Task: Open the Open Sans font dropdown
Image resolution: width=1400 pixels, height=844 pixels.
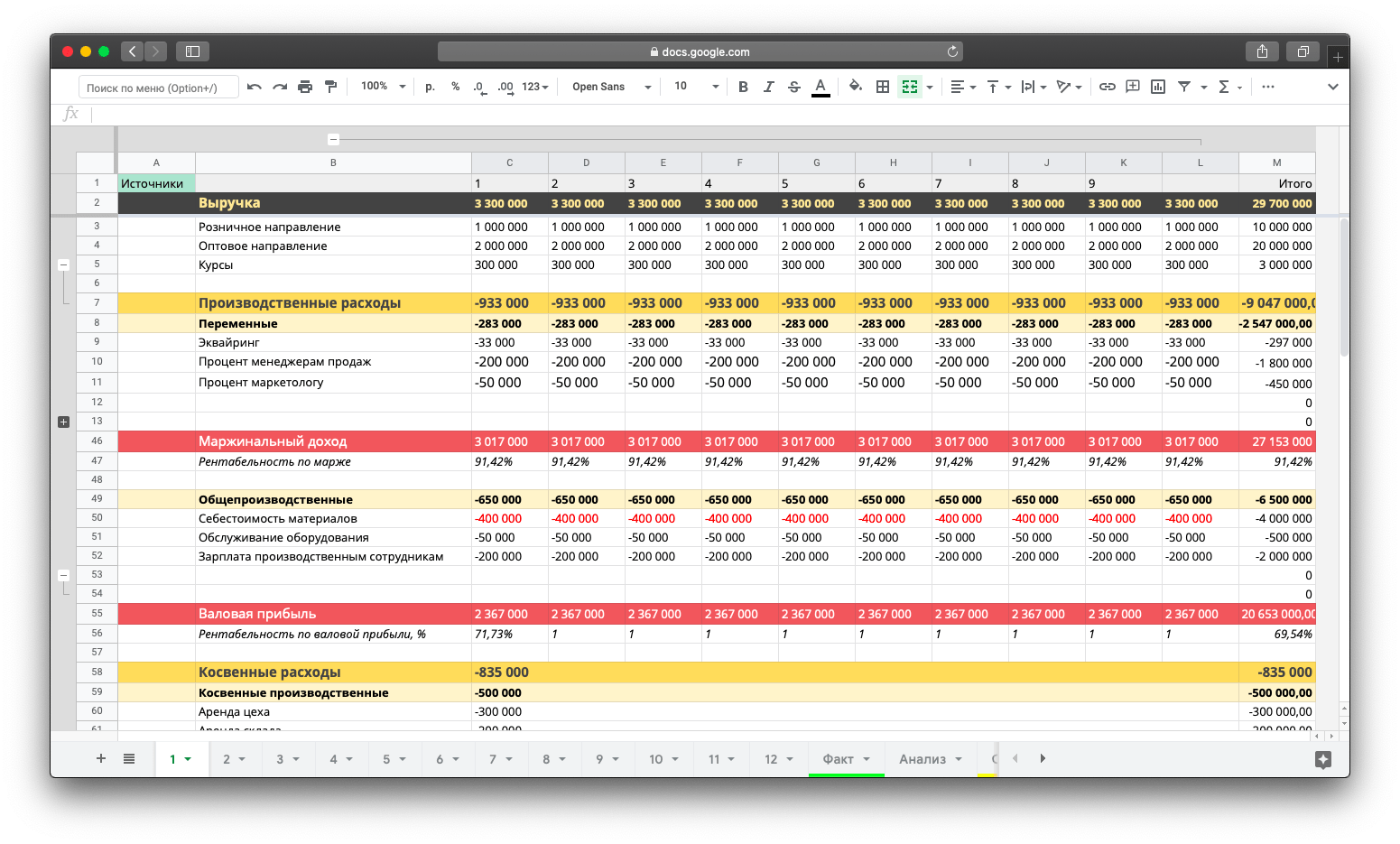Action: click(611, 87)
